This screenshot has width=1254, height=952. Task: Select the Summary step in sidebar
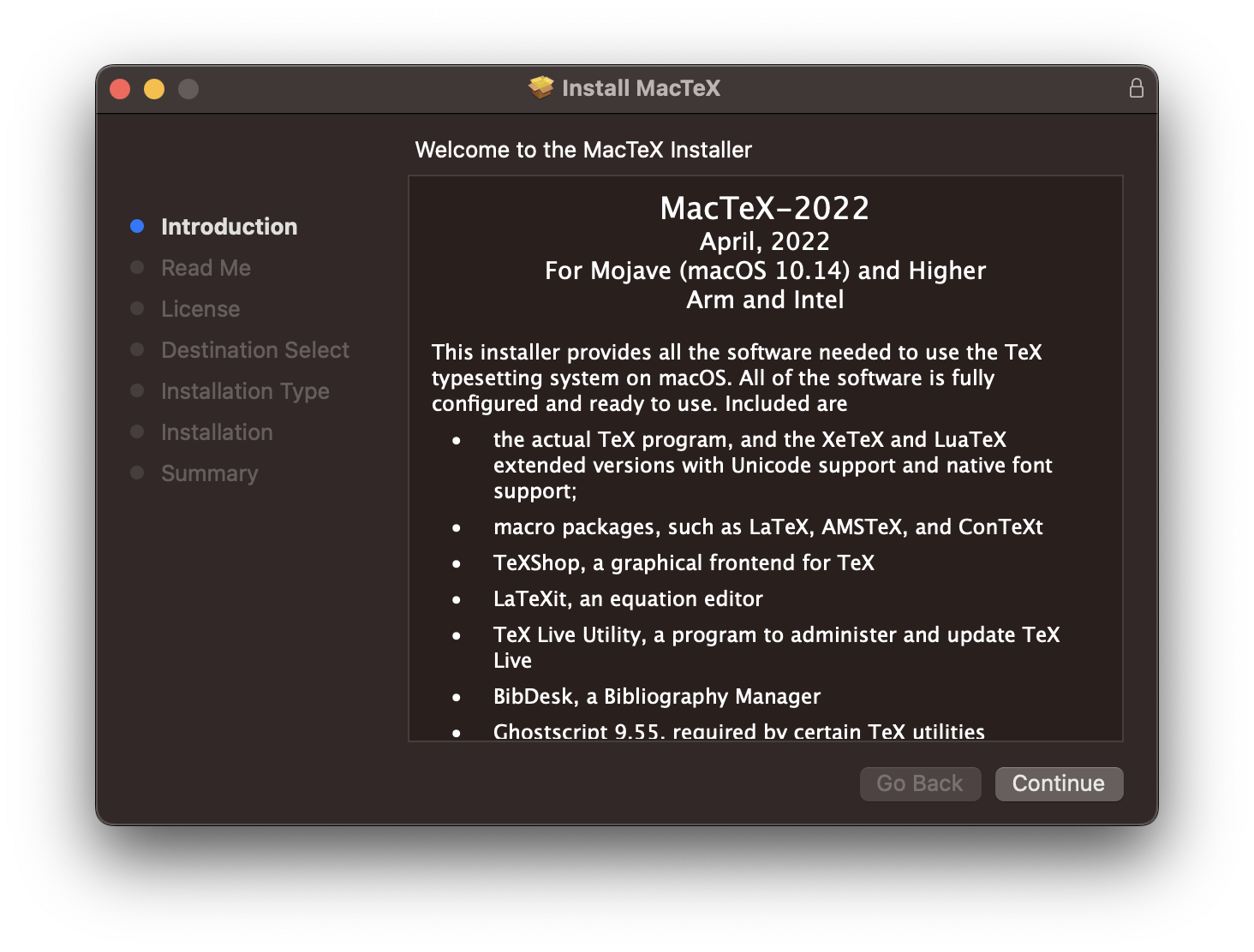coord(209,473)
